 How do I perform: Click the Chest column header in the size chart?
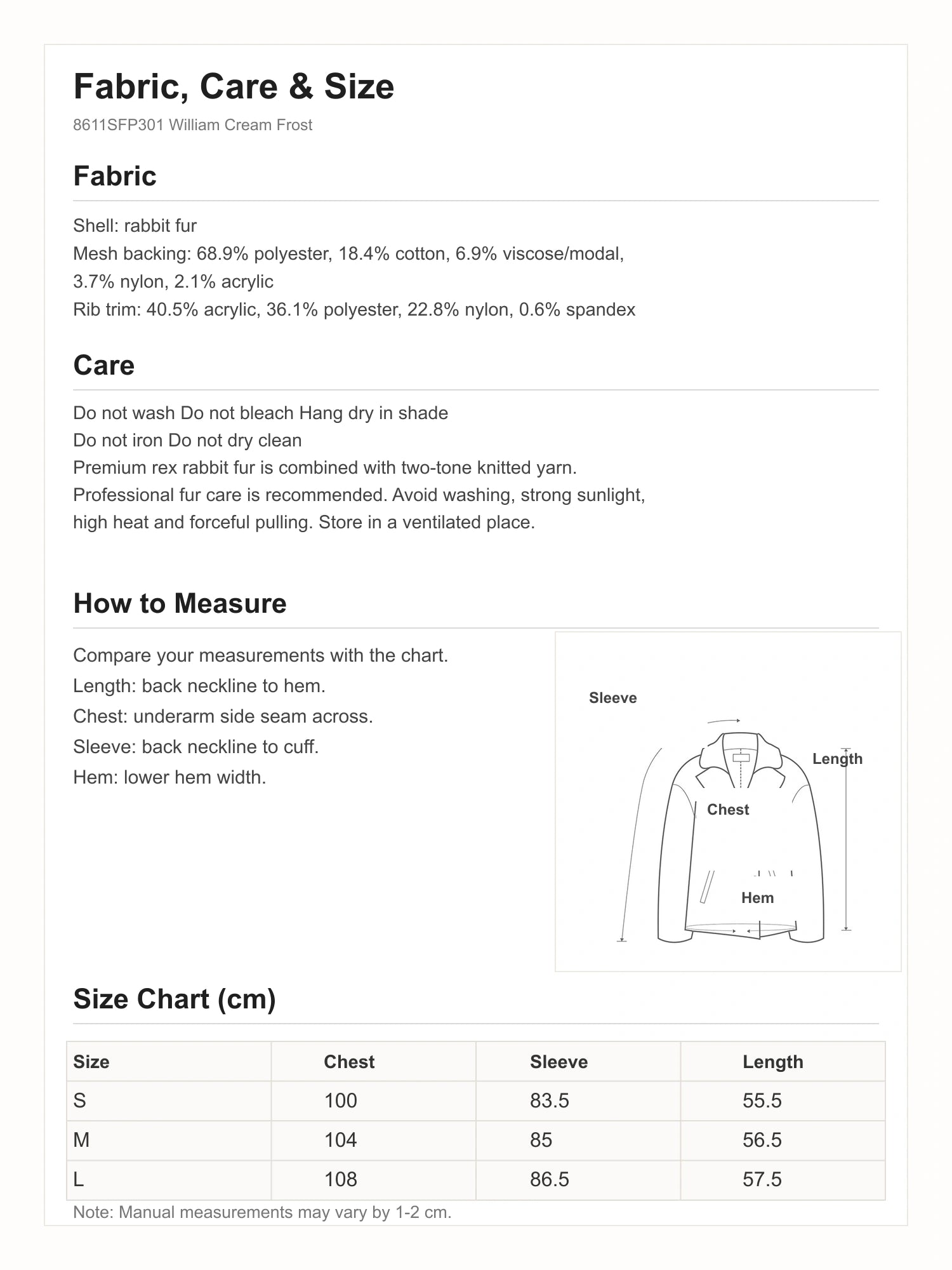point(374,1062)
